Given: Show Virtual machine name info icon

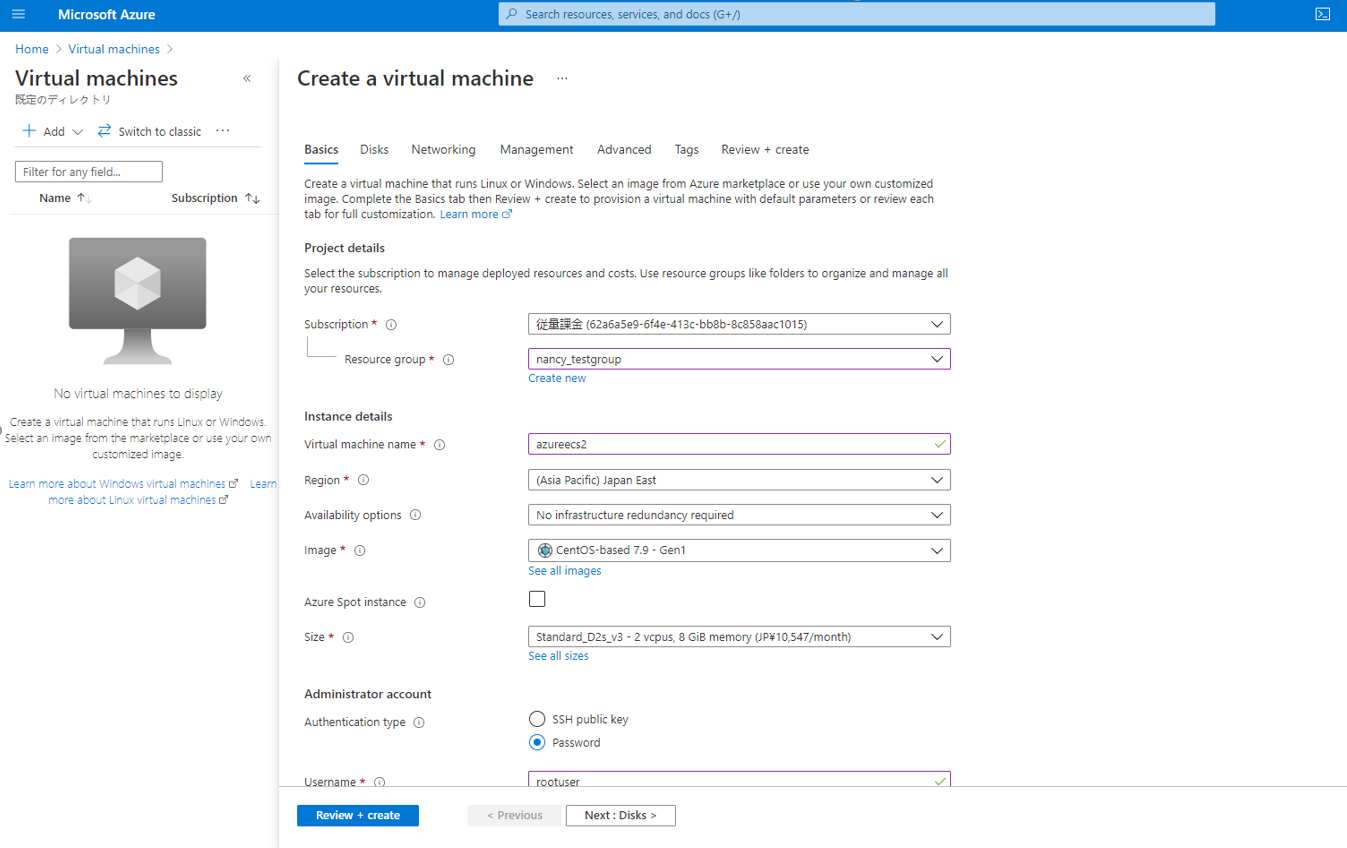Looking at the screenshot, I should (x=439, y=444).
